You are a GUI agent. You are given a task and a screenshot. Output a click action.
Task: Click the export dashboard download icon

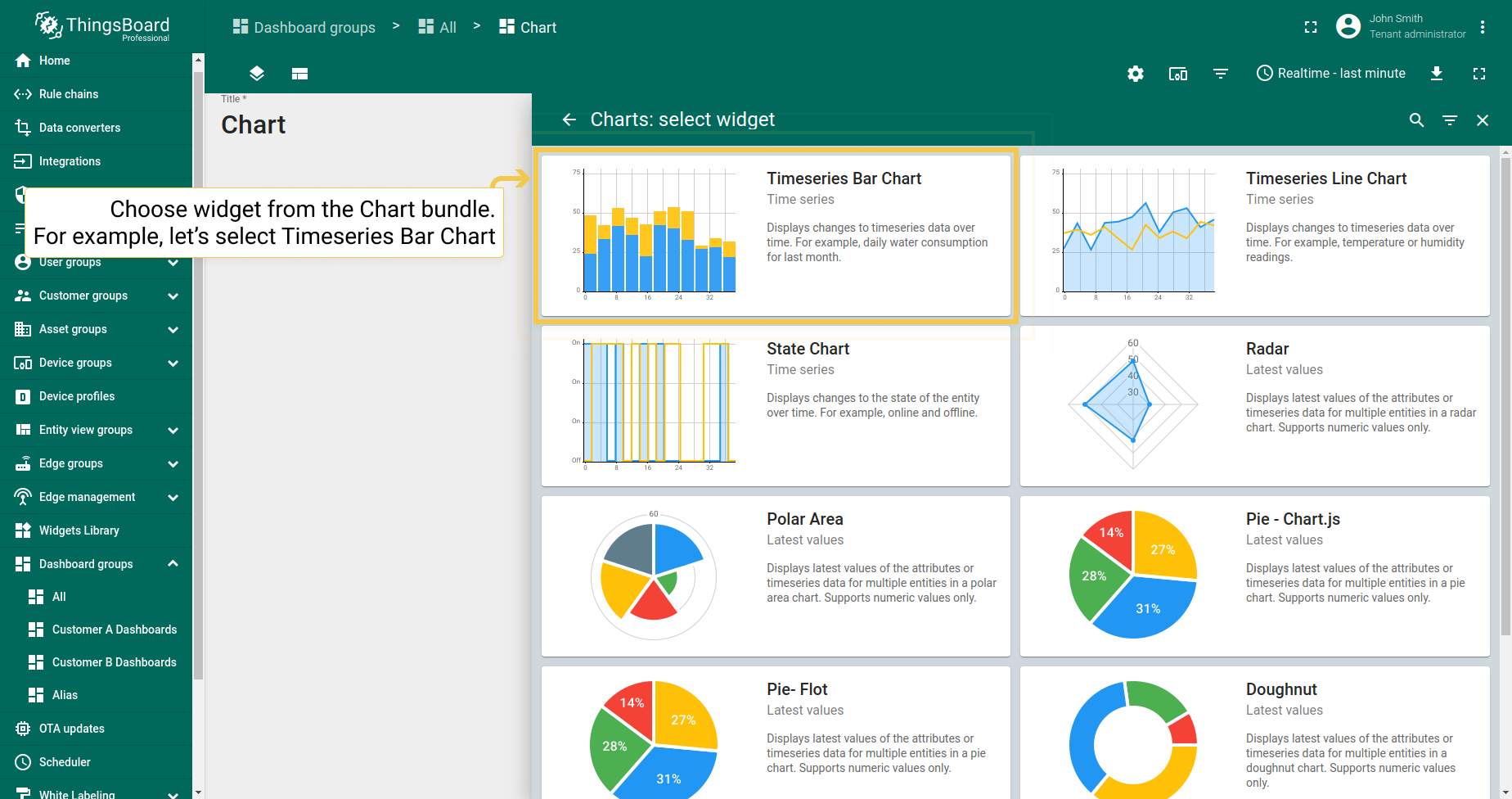(1437, 74)
